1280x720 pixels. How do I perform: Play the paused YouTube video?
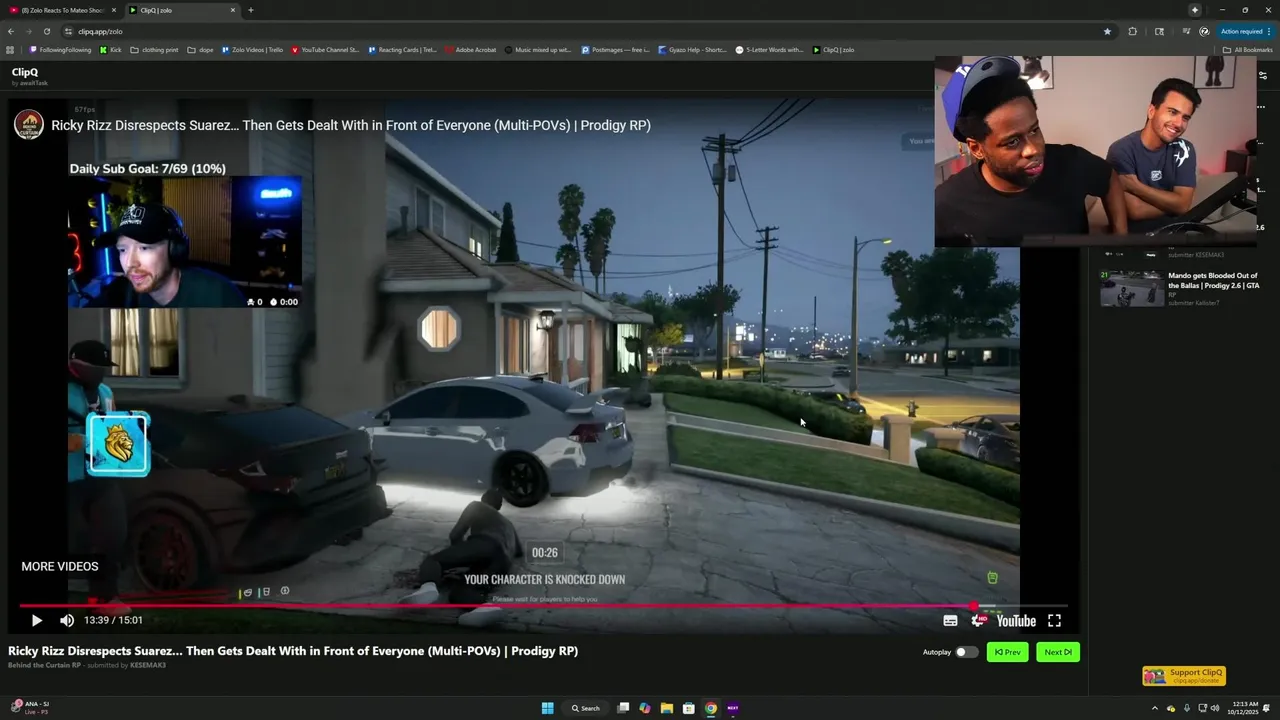(x=36, y=621)
